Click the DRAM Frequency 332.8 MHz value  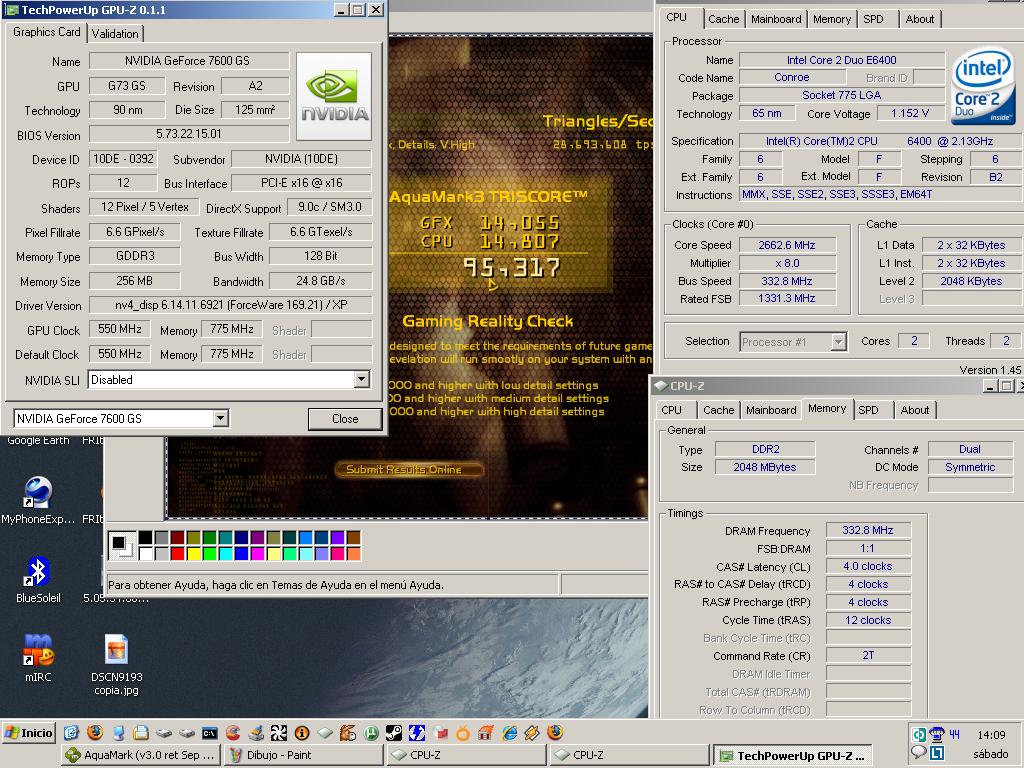click(x=867, y=530)
